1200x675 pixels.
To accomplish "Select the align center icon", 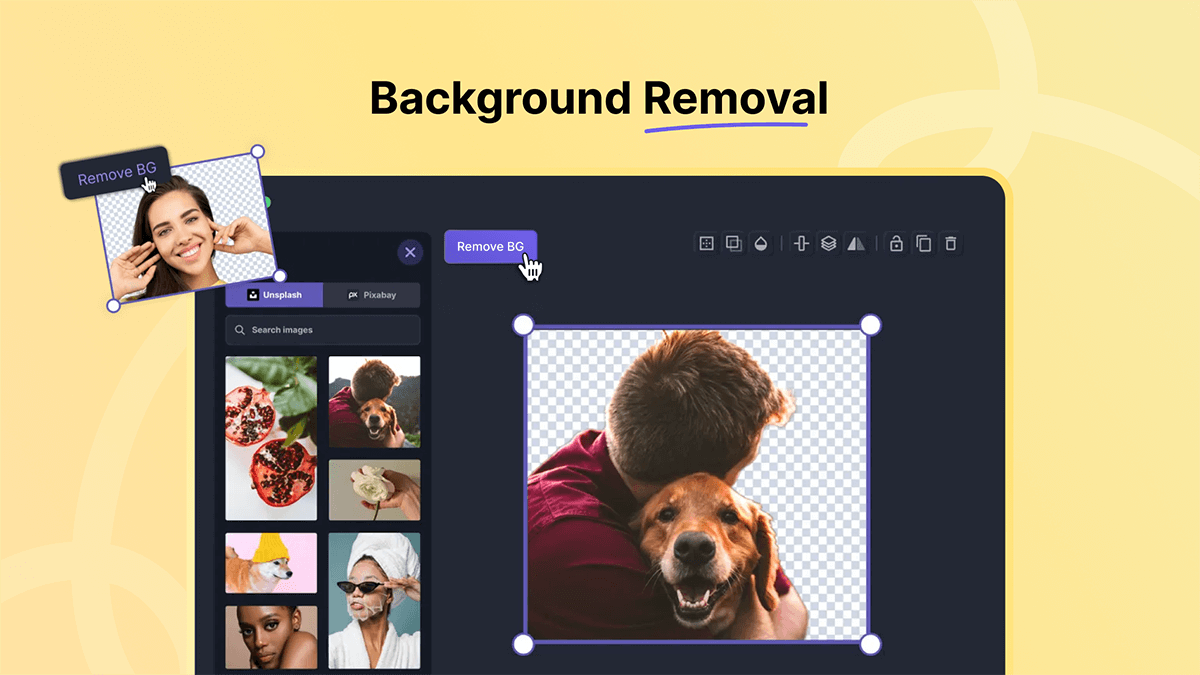I will click(801, 243).
